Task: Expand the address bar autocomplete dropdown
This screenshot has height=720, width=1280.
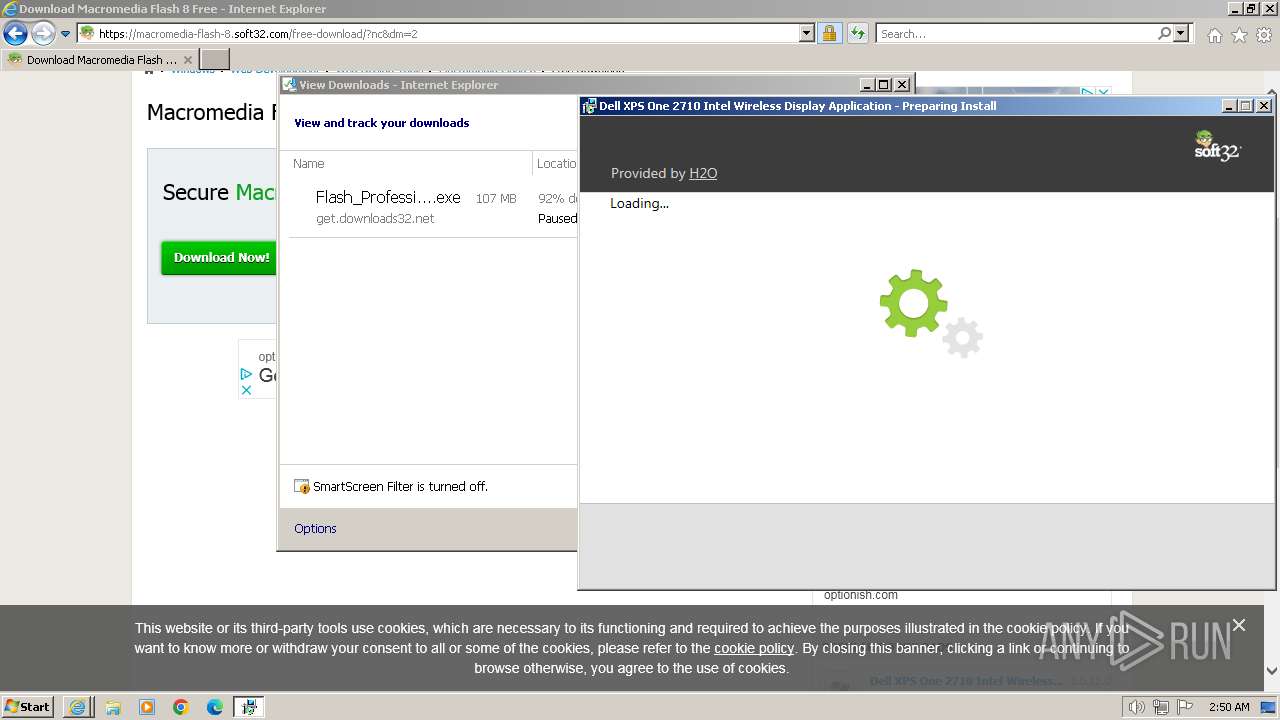Action: (807, 33)
